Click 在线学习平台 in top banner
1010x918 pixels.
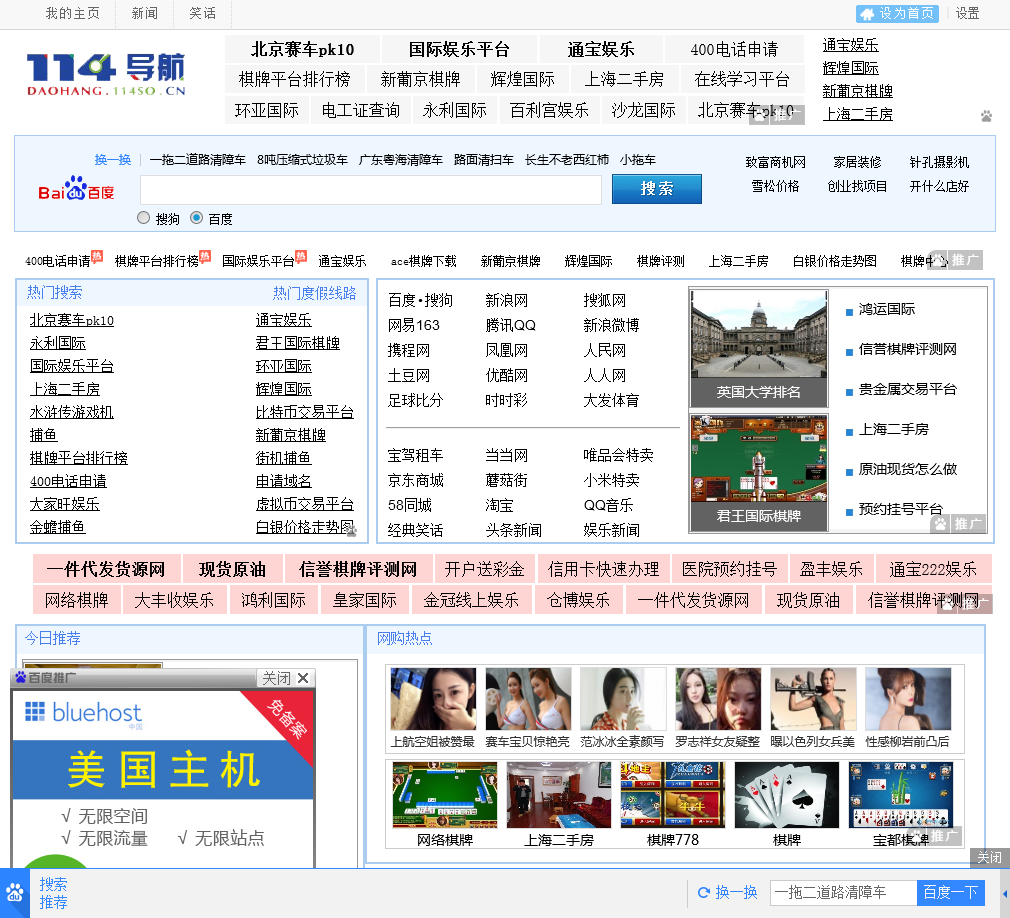742,79
